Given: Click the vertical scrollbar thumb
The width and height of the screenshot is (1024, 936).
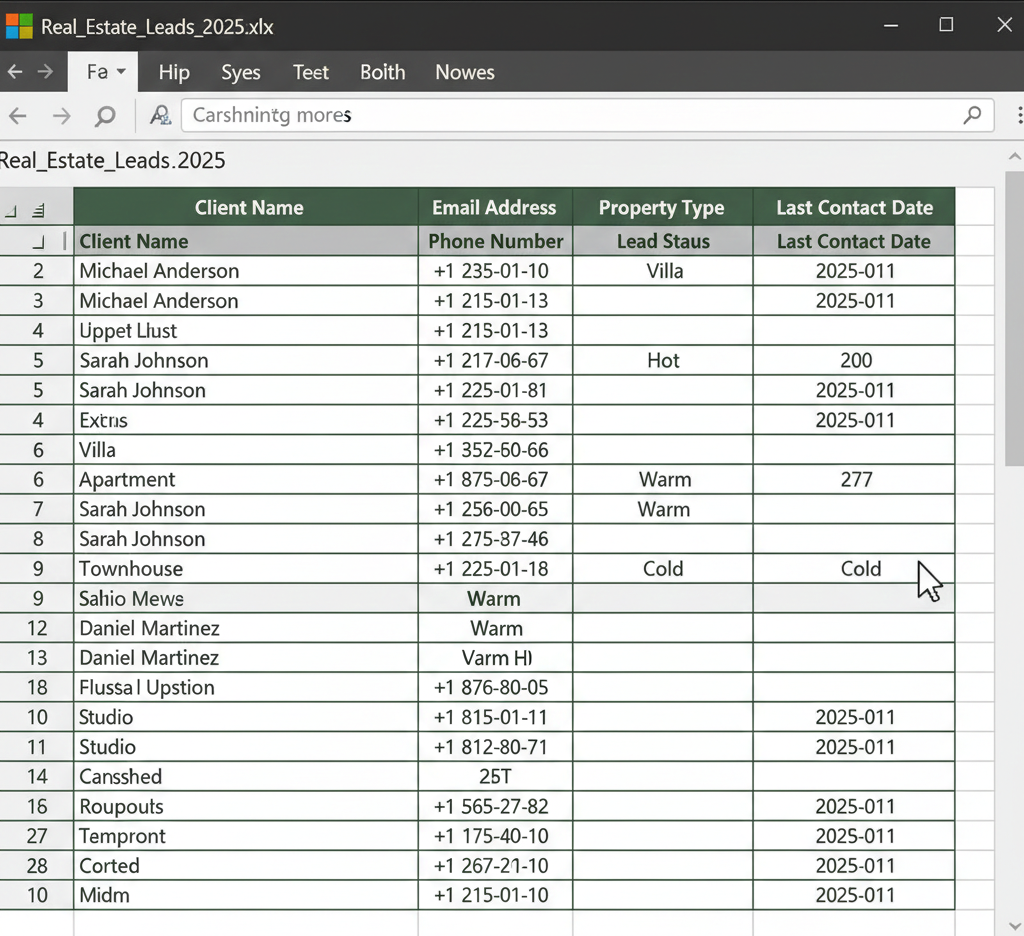Looking at the screenshot, I should click(1014, 318).
